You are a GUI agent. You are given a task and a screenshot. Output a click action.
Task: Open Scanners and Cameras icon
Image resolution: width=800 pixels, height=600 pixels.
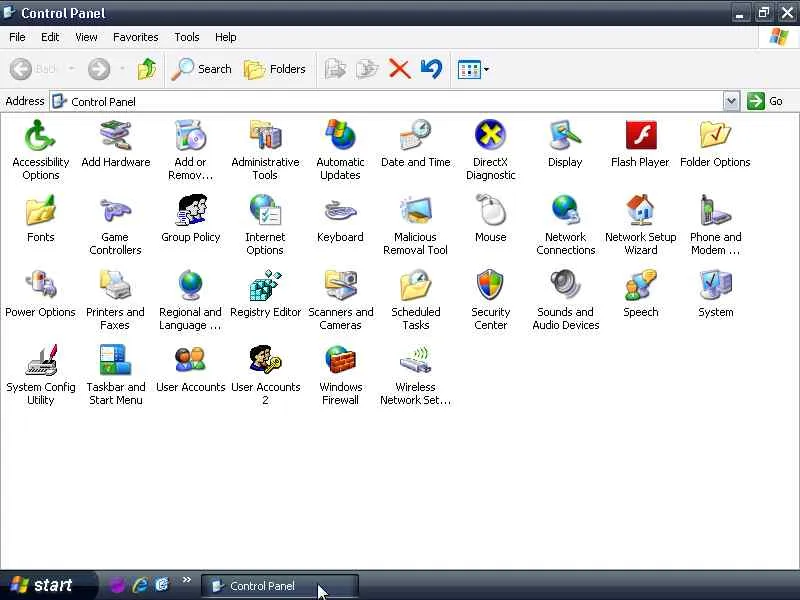tap(340, 285)
